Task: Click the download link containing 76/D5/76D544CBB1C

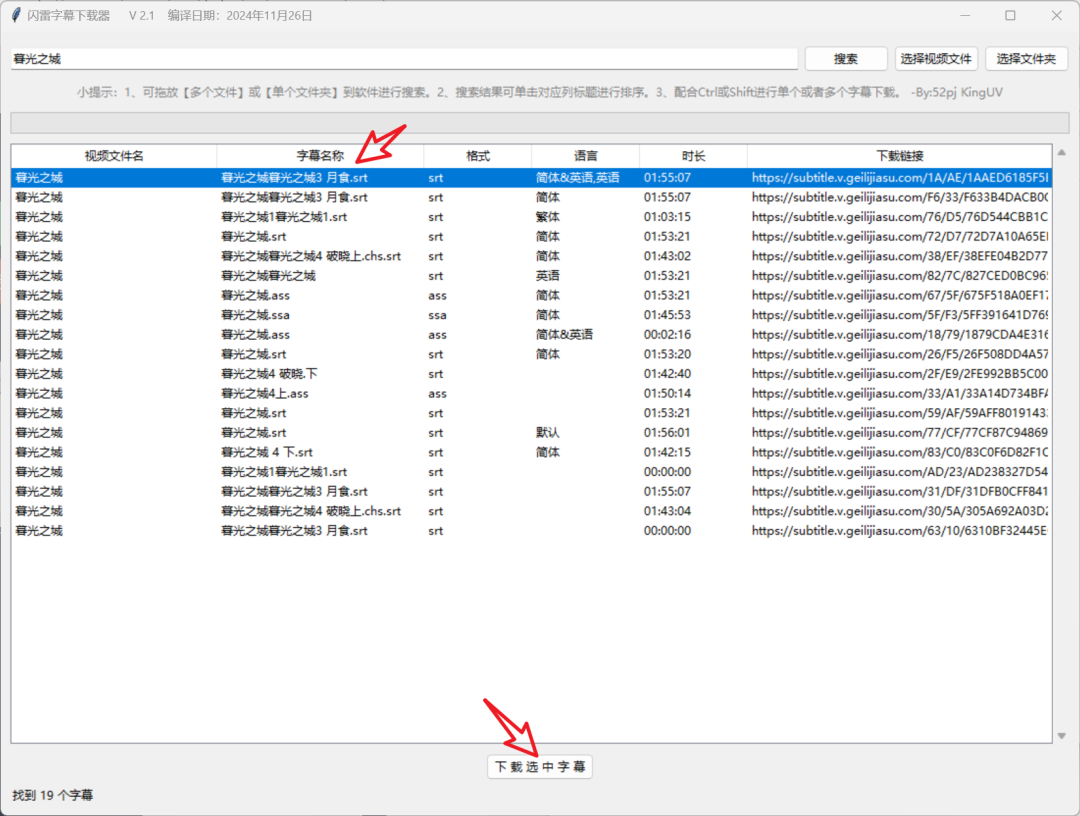Action: pyautogui.click(x=900, y=217)
